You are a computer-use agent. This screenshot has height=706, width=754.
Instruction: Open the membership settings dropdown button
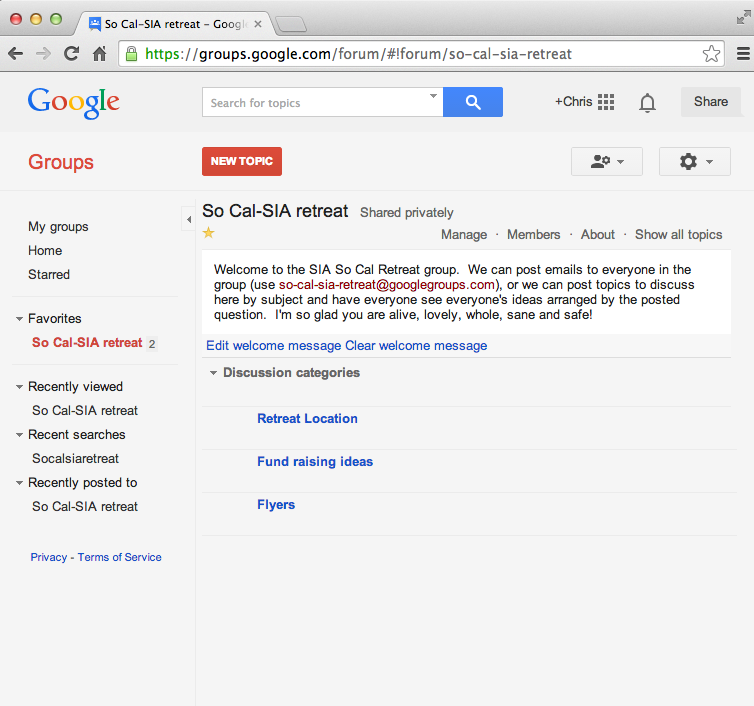607,162
